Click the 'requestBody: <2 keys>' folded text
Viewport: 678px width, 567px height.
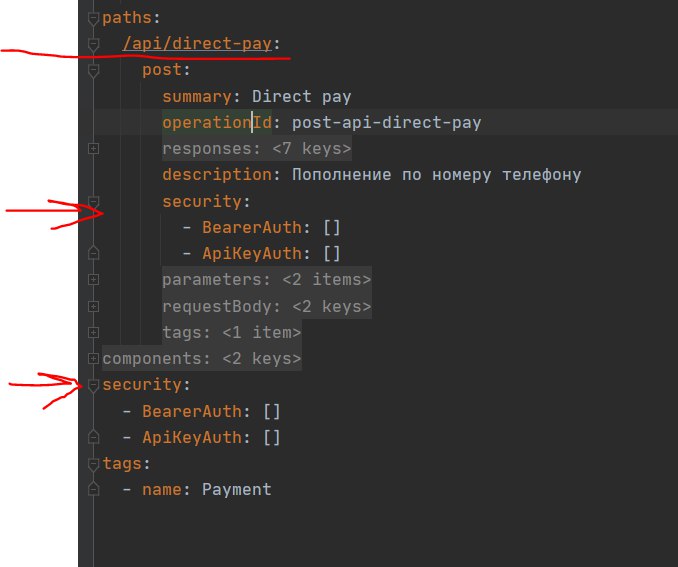coord(267,306)
